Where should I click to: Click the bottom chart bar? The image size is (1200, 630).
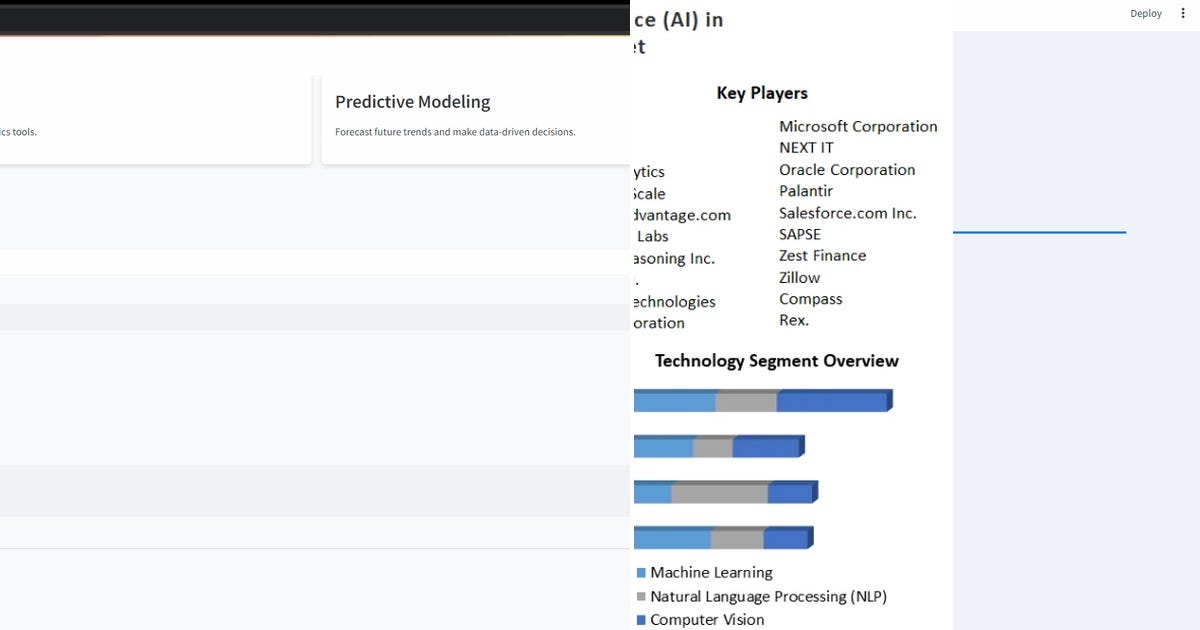(722, 537)
